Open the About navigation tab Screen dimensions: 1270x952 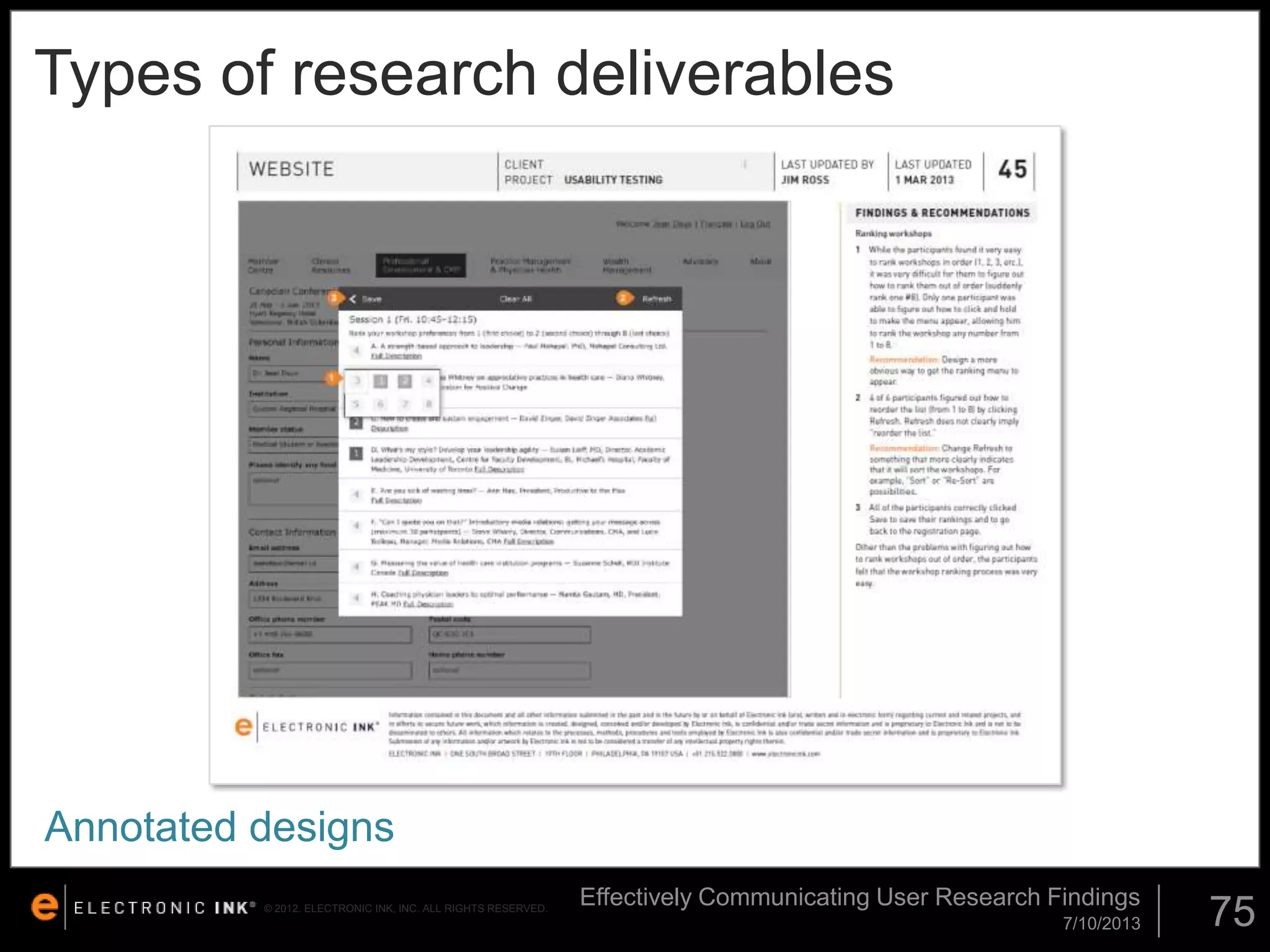(760, 262)
